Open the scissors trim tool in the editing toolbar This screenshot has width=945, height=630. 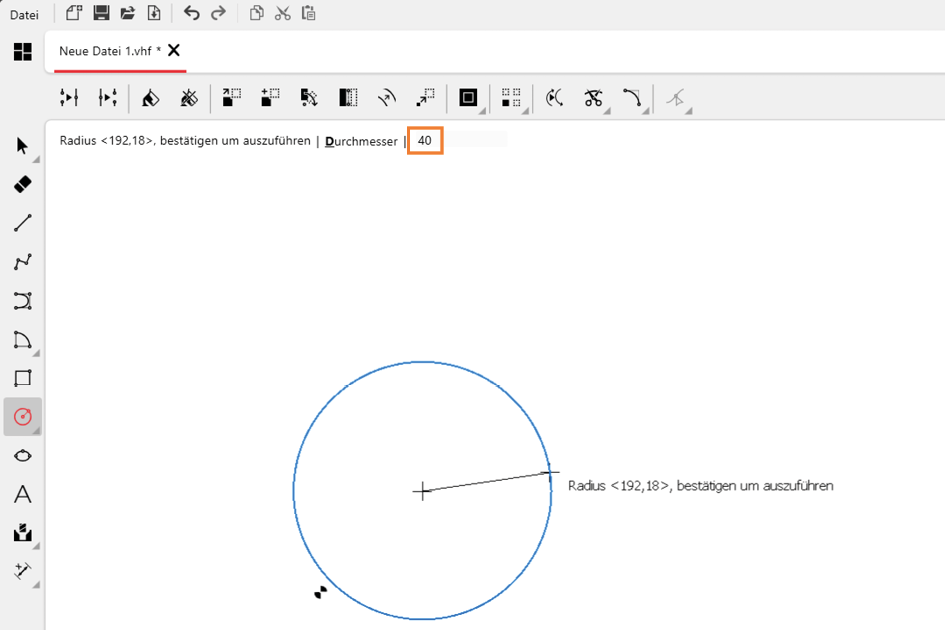[x=593, y=98]
